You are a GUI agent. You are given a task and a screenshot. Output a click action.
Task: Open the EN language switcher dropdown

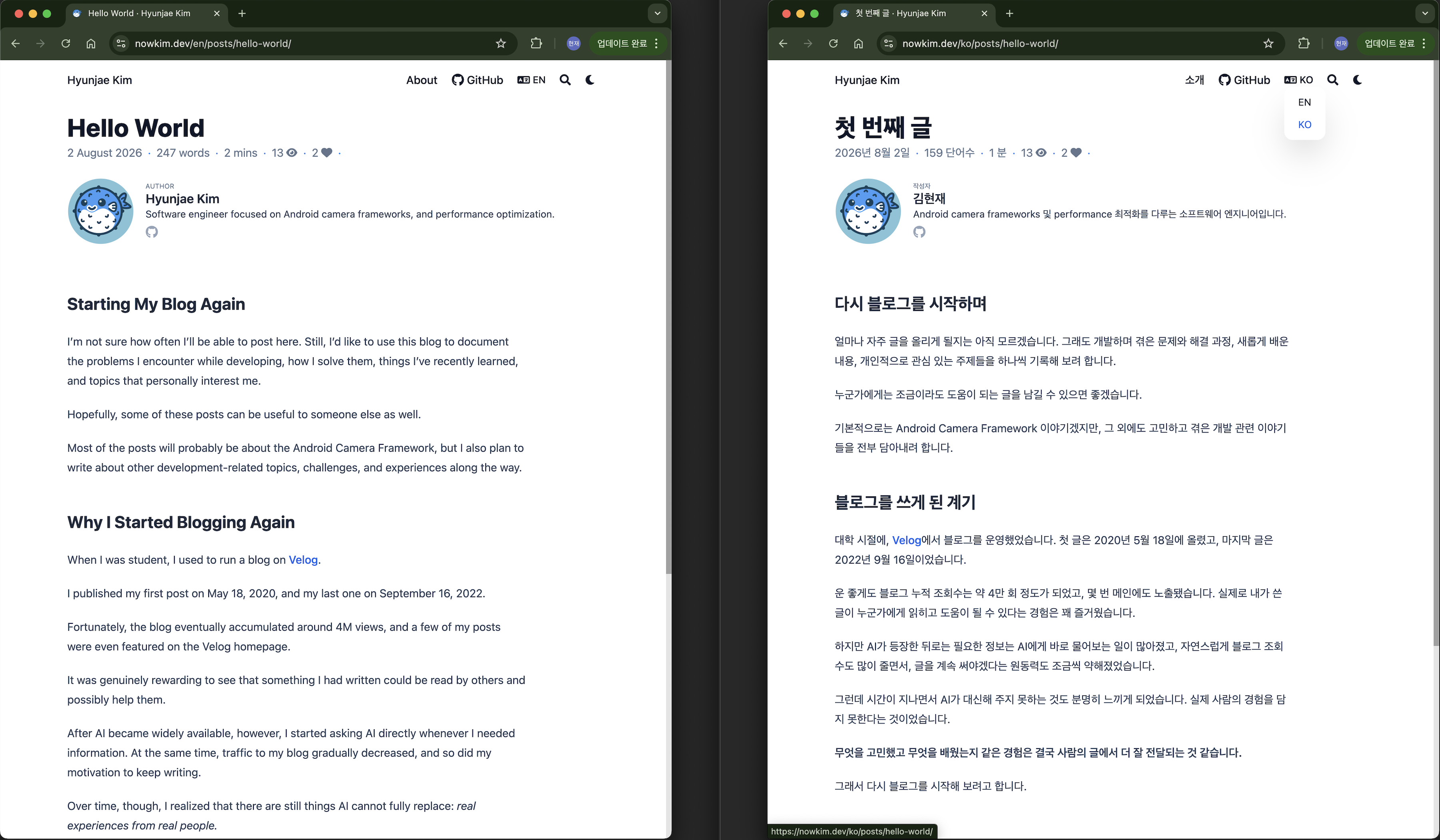point(531,80)
